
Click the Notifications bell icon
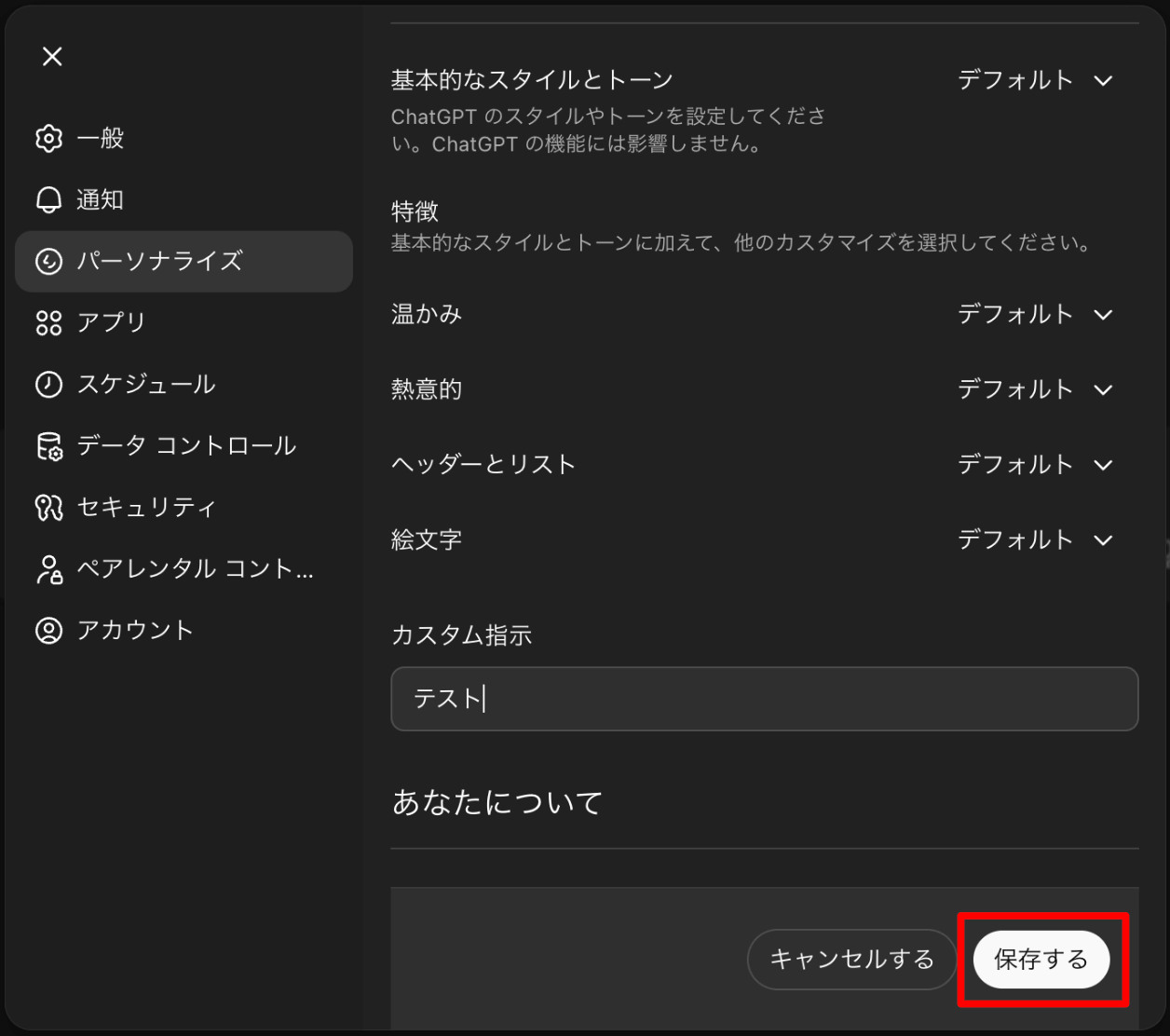point(48,200)
